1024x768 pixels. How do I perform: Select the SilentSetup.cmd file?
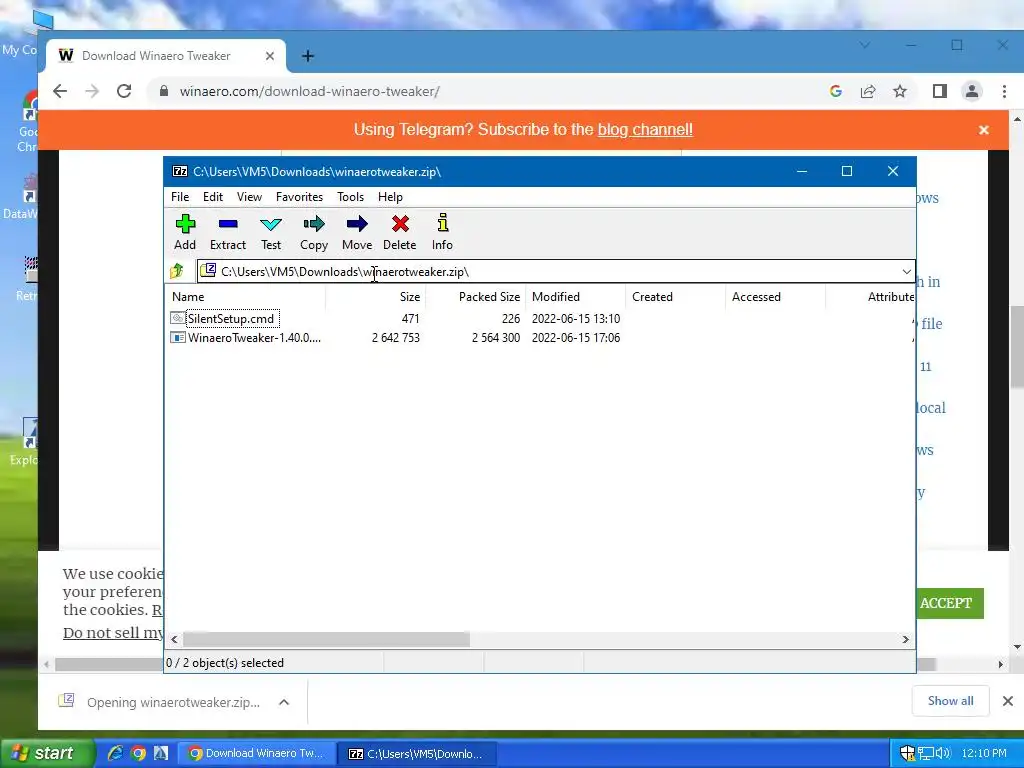[231, 319]
